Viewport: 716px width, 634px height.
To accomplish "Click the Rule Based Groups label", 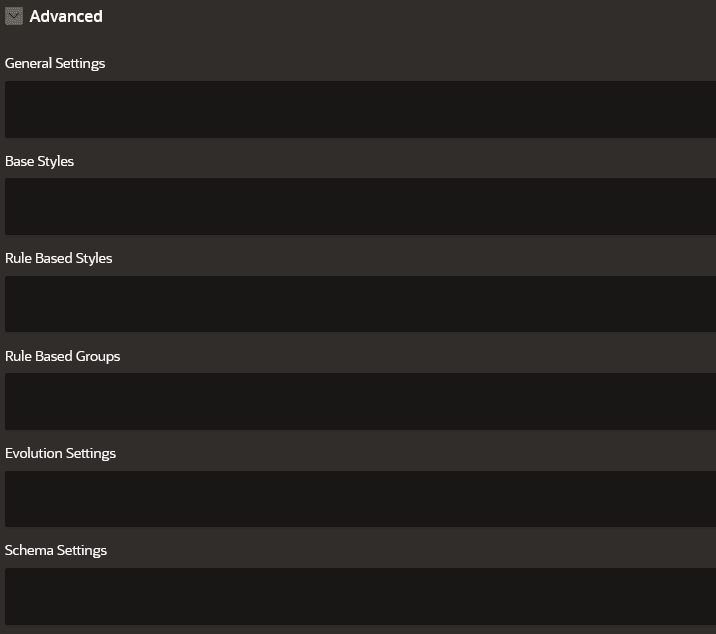I will click(x=63, y=356).
